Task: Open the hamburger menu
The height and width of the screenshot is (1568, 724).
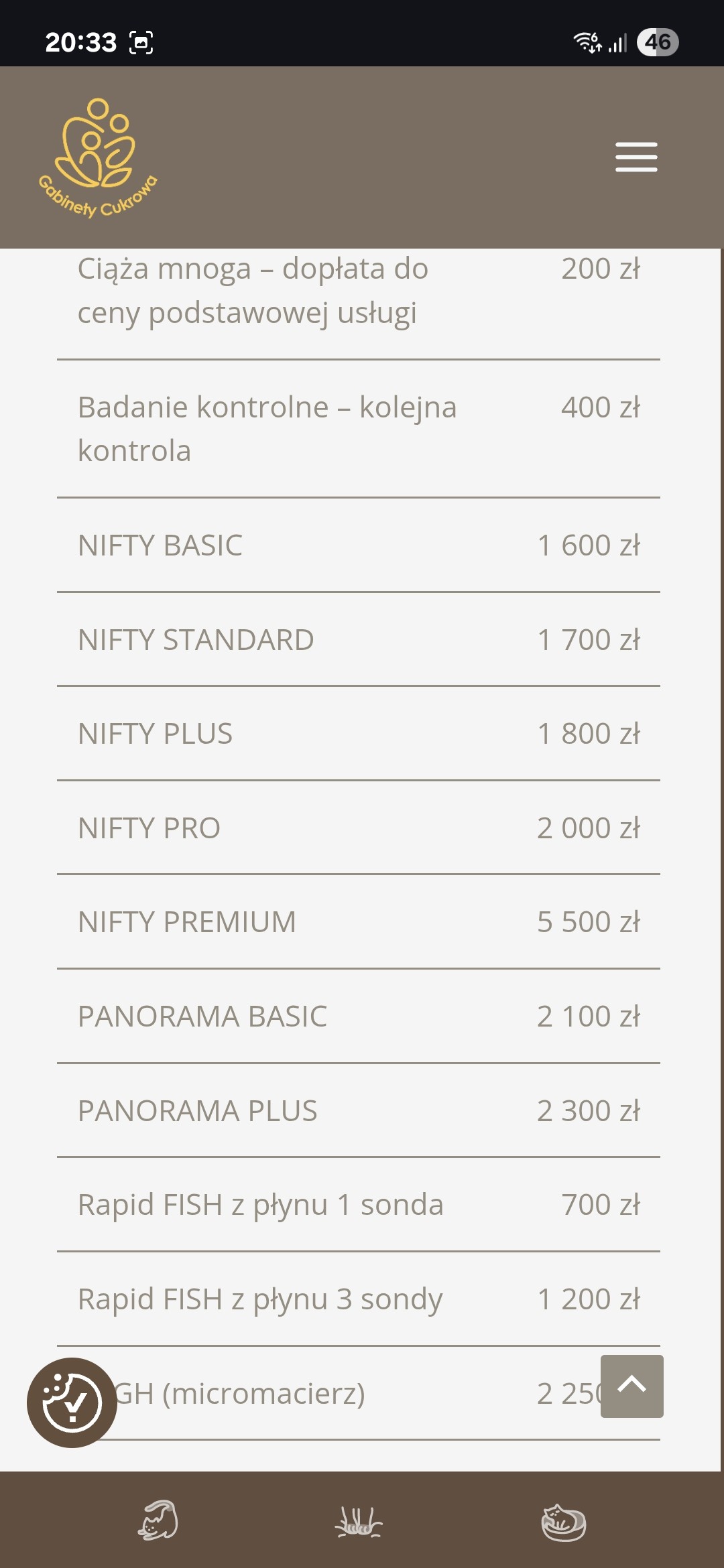Action: coord(636,157)
